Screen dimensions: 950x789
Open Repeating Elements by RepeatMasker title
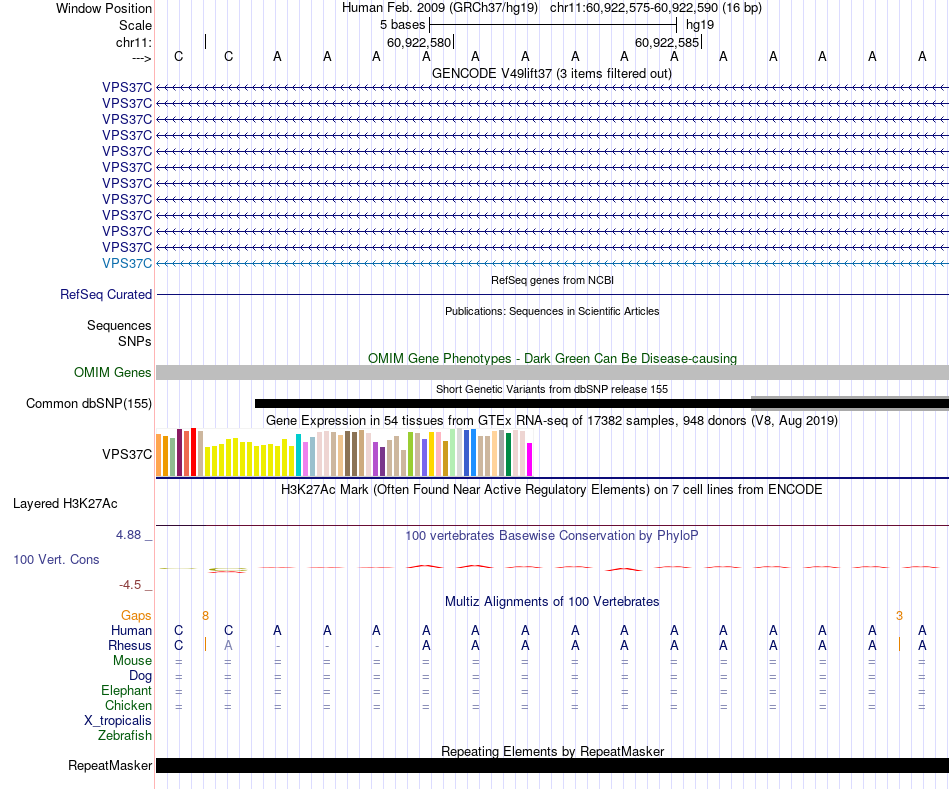pyautogui.click(x=552, y=751)
